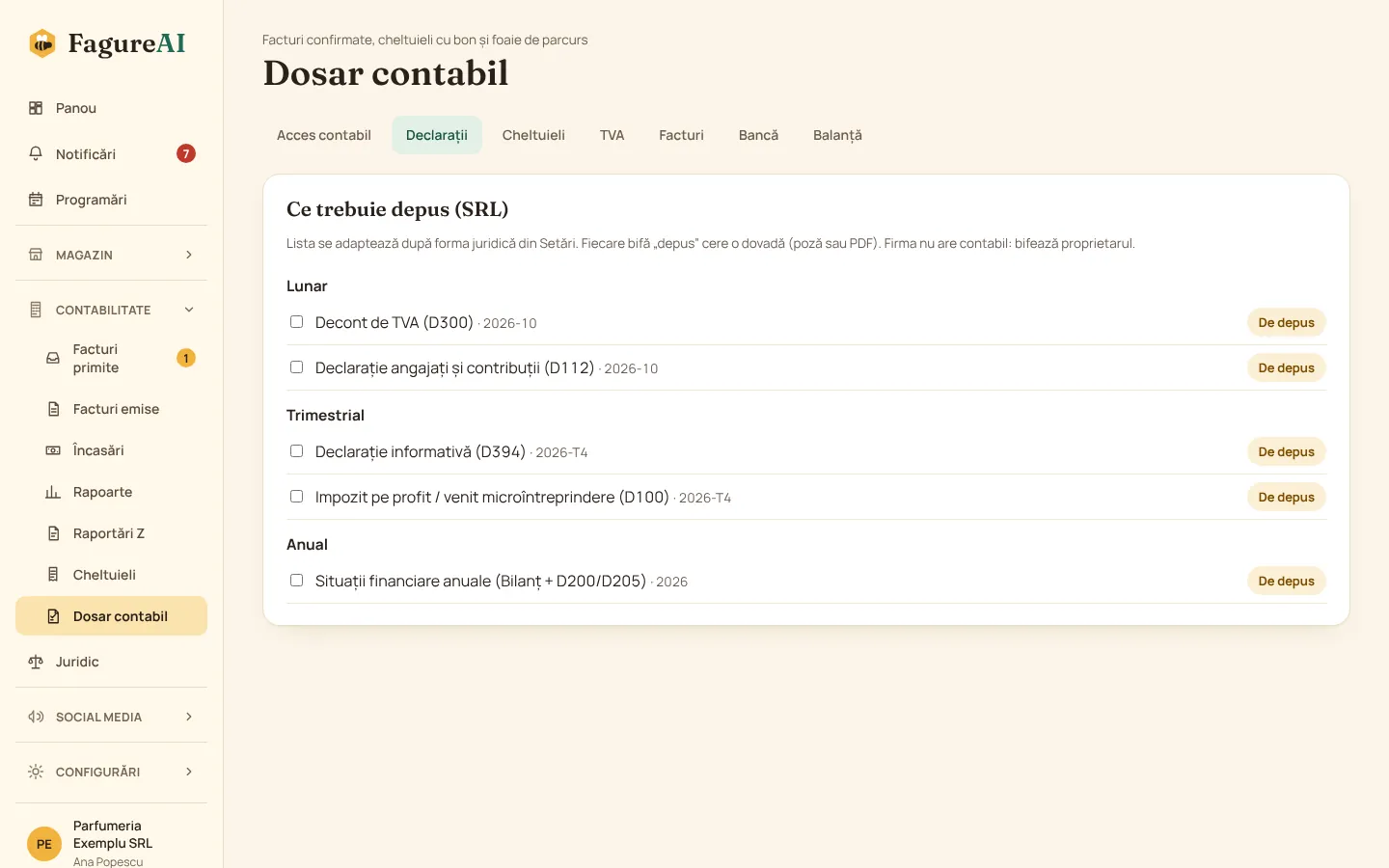Check the Situații financiare anuale checkbox
Screen dimensions: 1389x868
pos(297,581)
